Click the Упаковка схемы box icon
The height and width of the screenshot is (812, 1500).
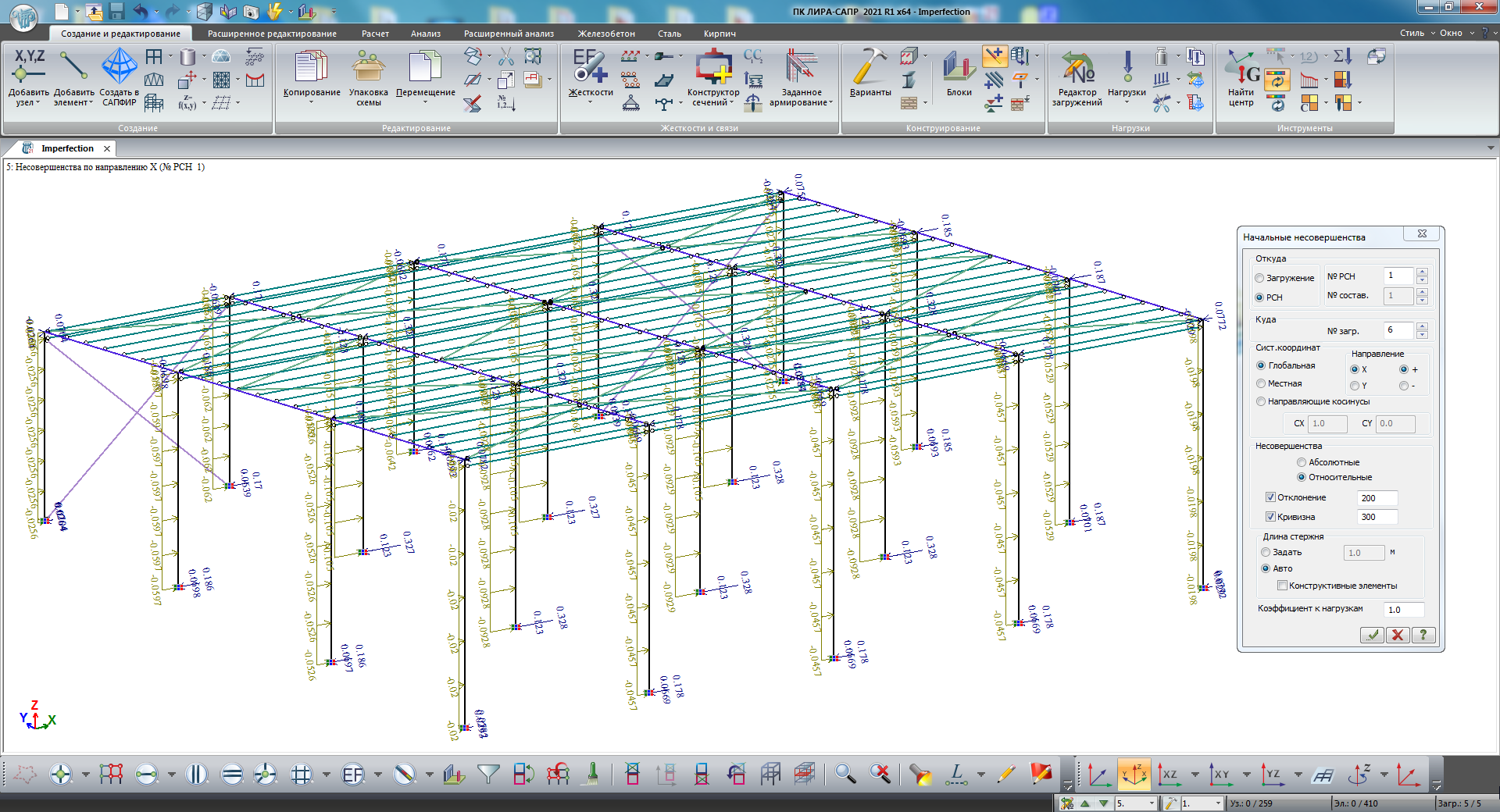pos(368,67)
